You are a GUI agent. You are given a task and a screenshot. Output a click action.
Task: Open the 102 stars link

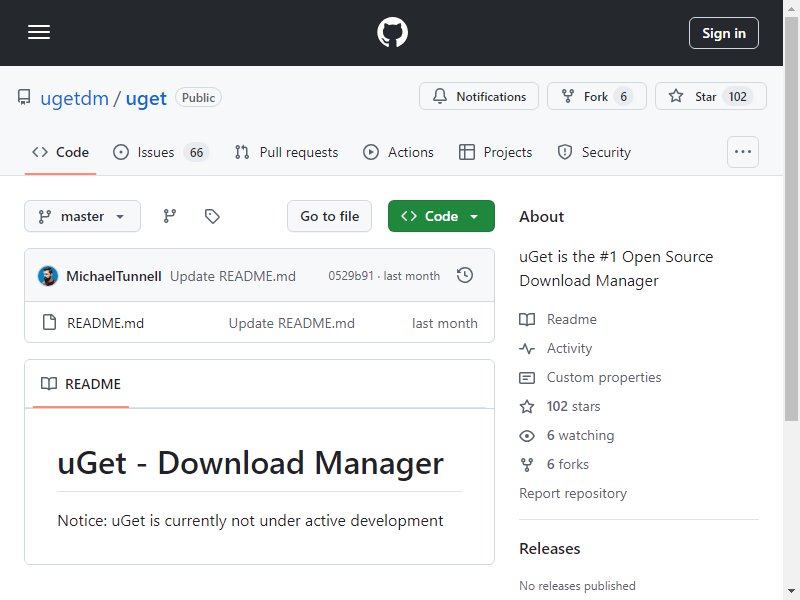(x=573, y=407)
